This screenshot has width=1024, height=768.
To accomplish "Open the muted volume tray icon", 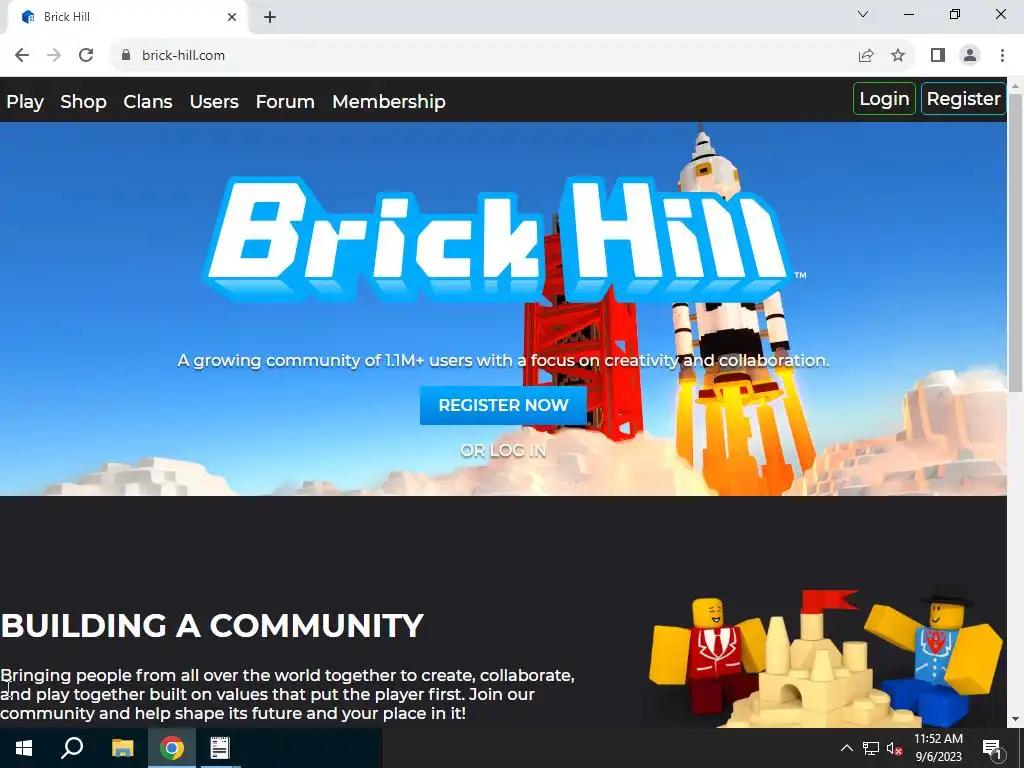I will tap(894, 748).
